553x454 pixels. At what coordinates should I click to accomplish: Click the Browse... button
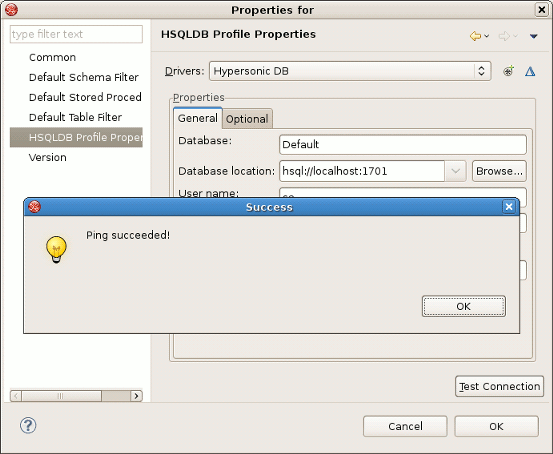[499, 171]
